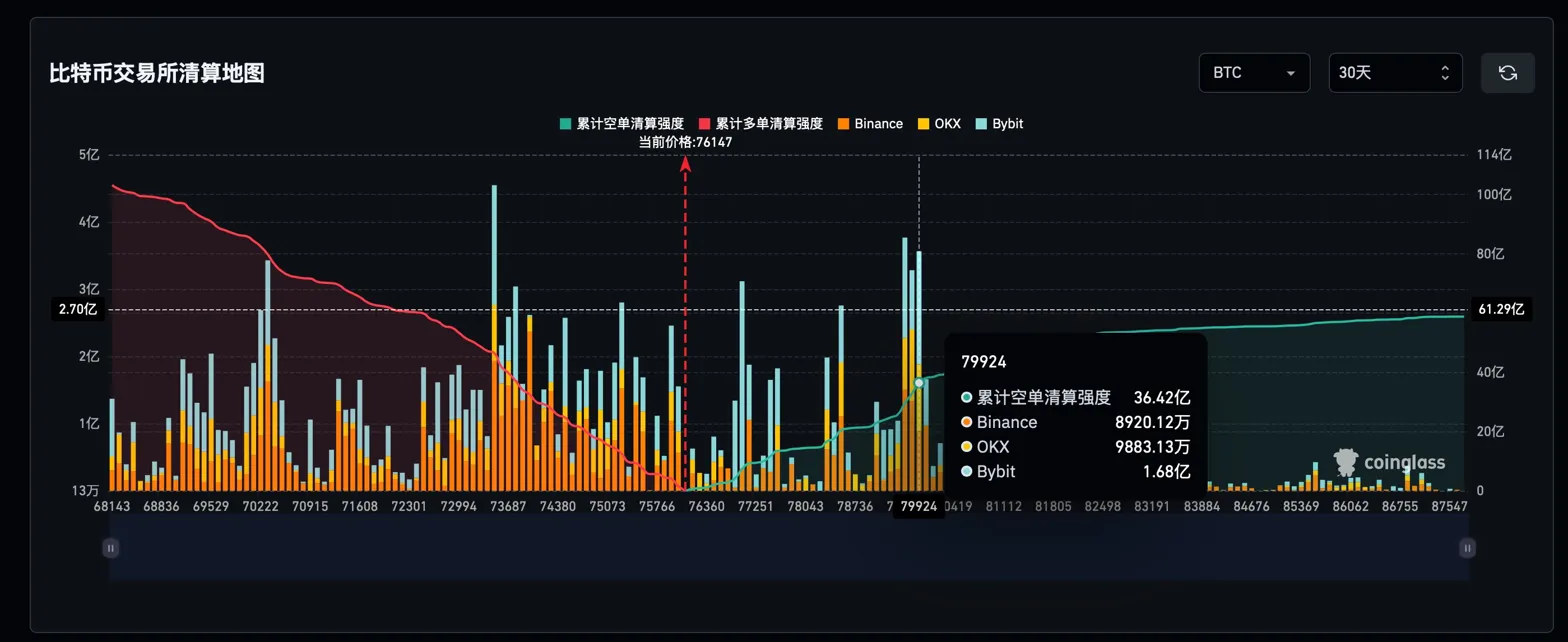Click the 68143 price axis label
This screenshot has height=642, width=1568.
[112, 507]
